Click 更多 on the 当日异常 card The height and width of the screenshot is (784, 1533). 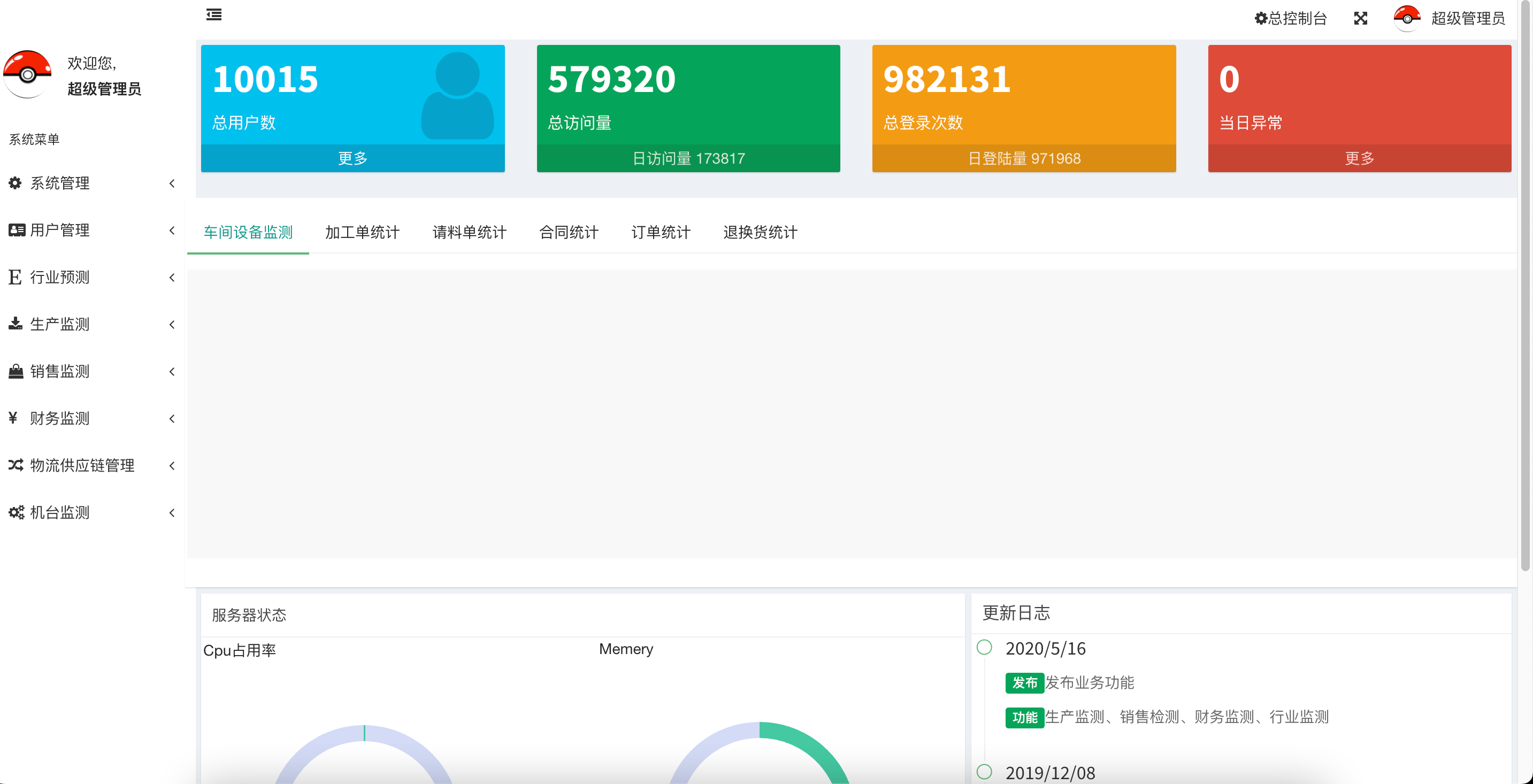pyautogui.click(x=1360, y=158)
